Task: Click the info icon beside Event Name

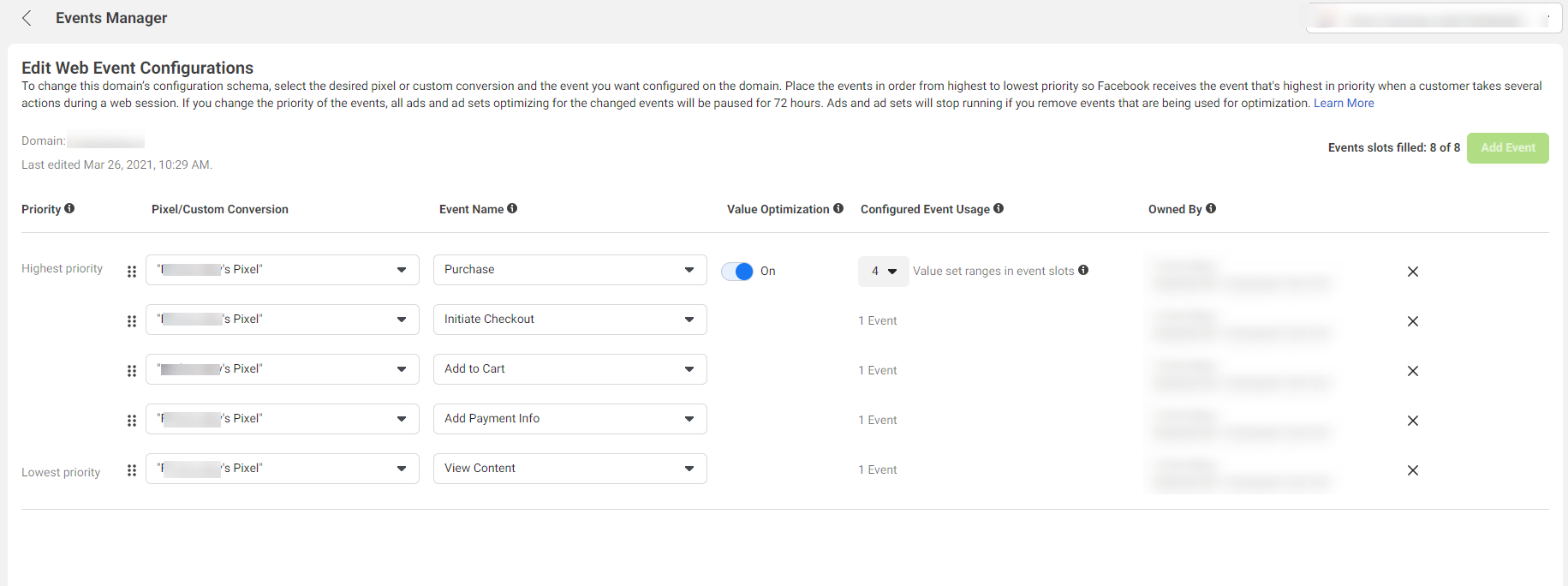Action: click(512, 208)
